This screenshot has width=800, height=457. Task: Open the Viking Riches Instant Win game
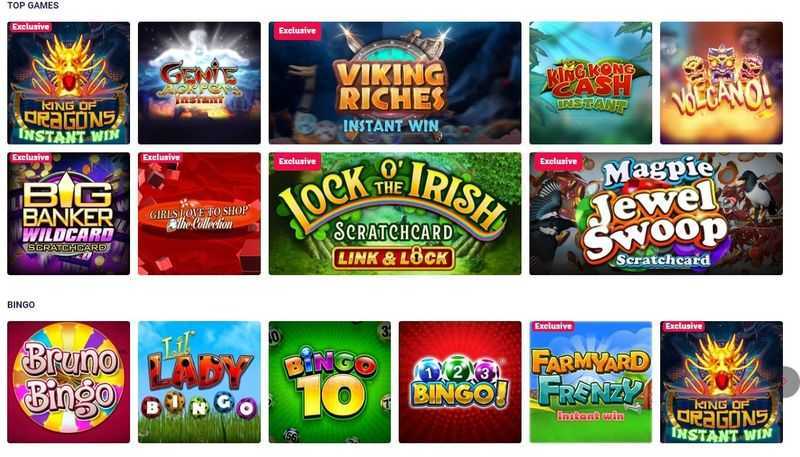point(395,83)
